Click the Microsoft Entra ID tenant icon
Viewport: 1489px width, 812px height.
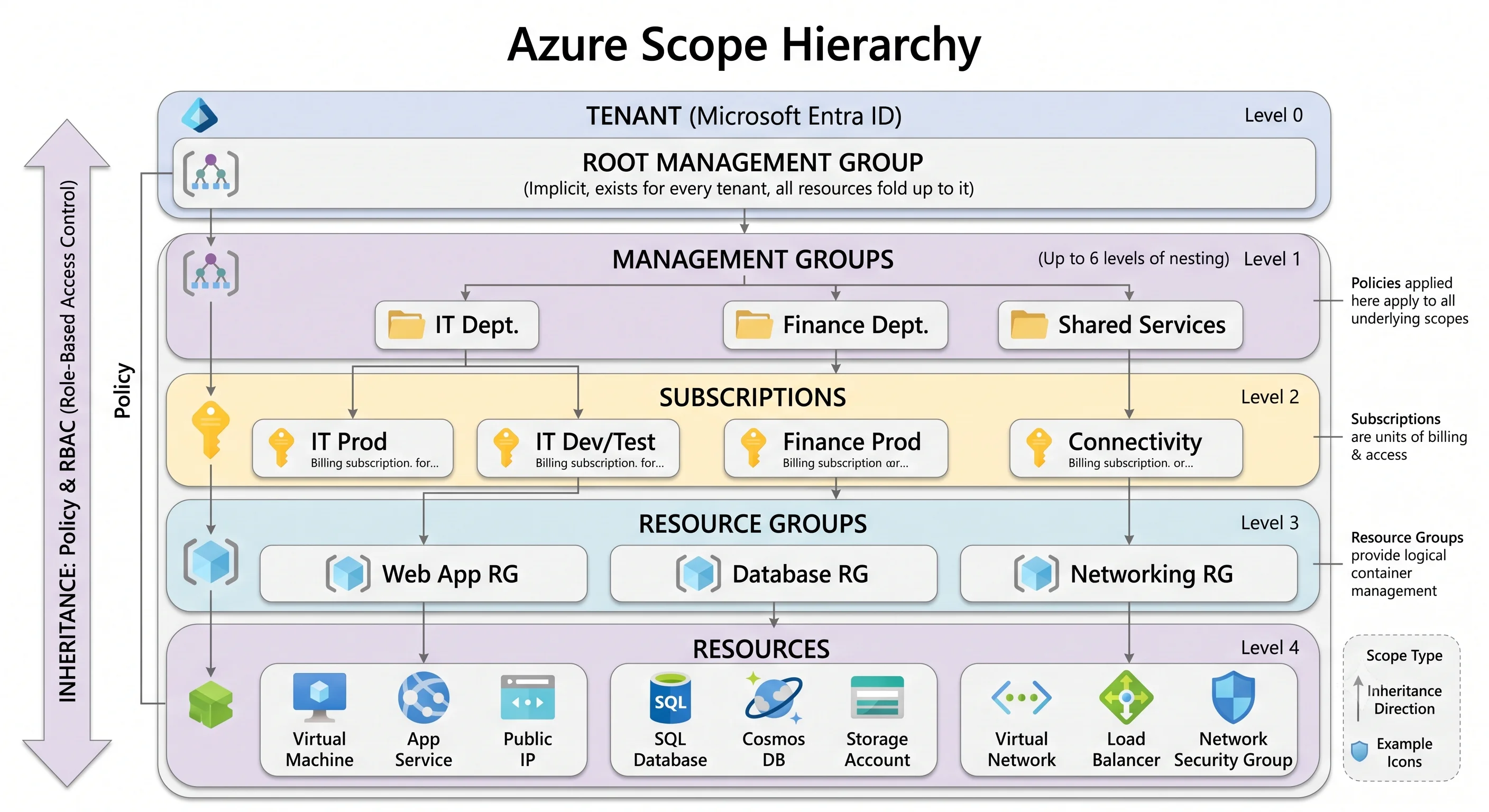click(x=199, y=115)
